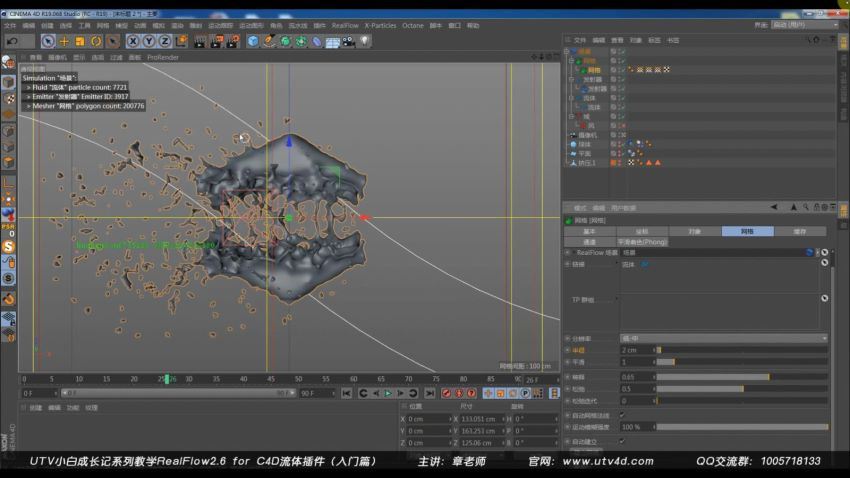Screen dimensions: 850x478
Task: Switch to the Phong attribute tab
Action: 642,242
